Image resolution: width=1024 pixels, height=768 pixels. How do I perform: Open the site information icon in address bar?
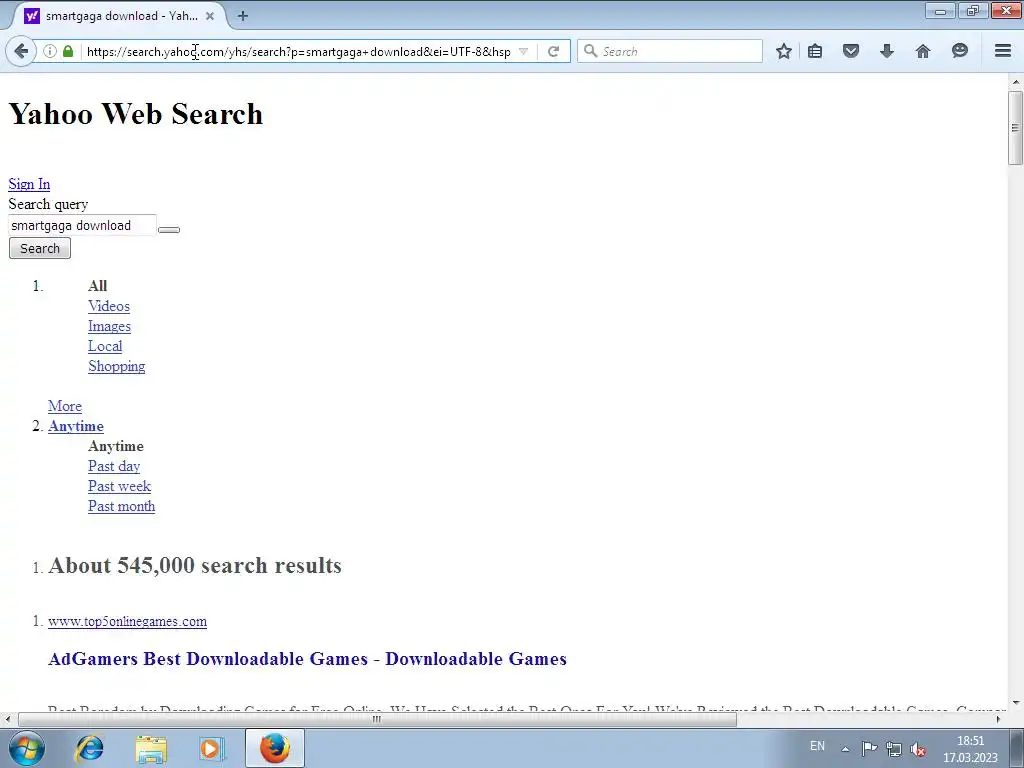coord(50,51)
